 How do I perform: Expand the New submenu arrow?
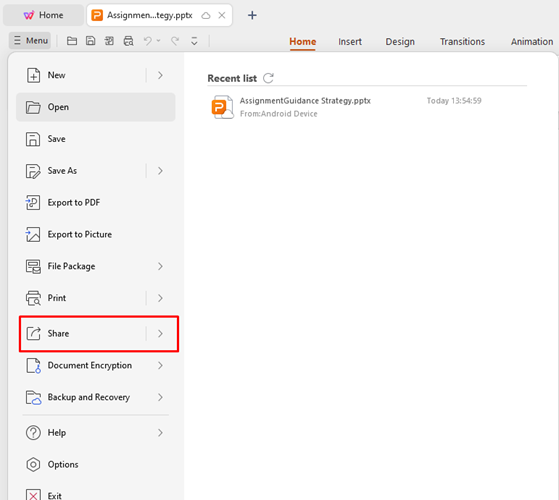tap(160, 76)
